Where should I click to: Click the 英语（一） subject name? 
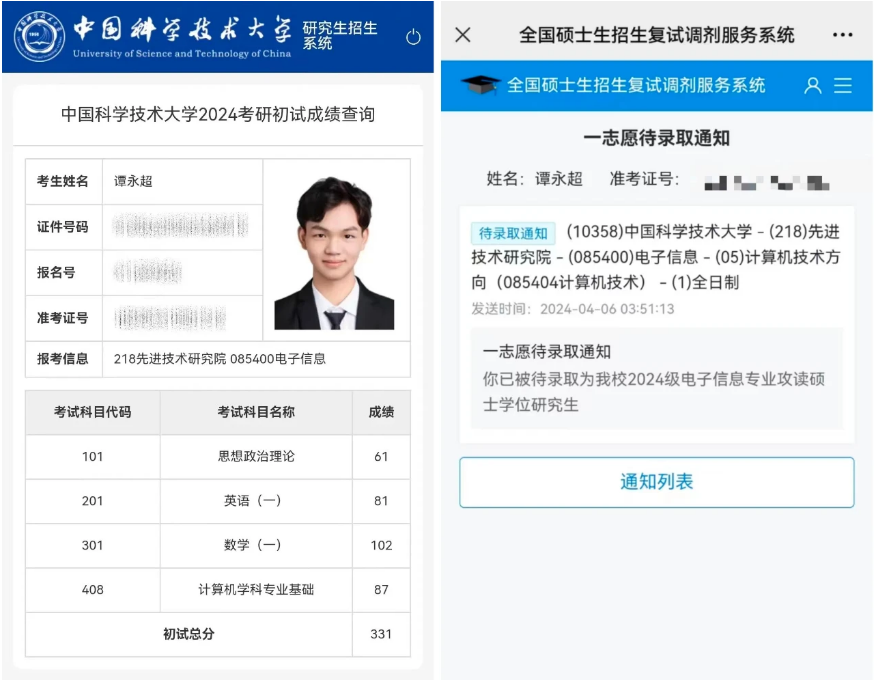point(253,501)
